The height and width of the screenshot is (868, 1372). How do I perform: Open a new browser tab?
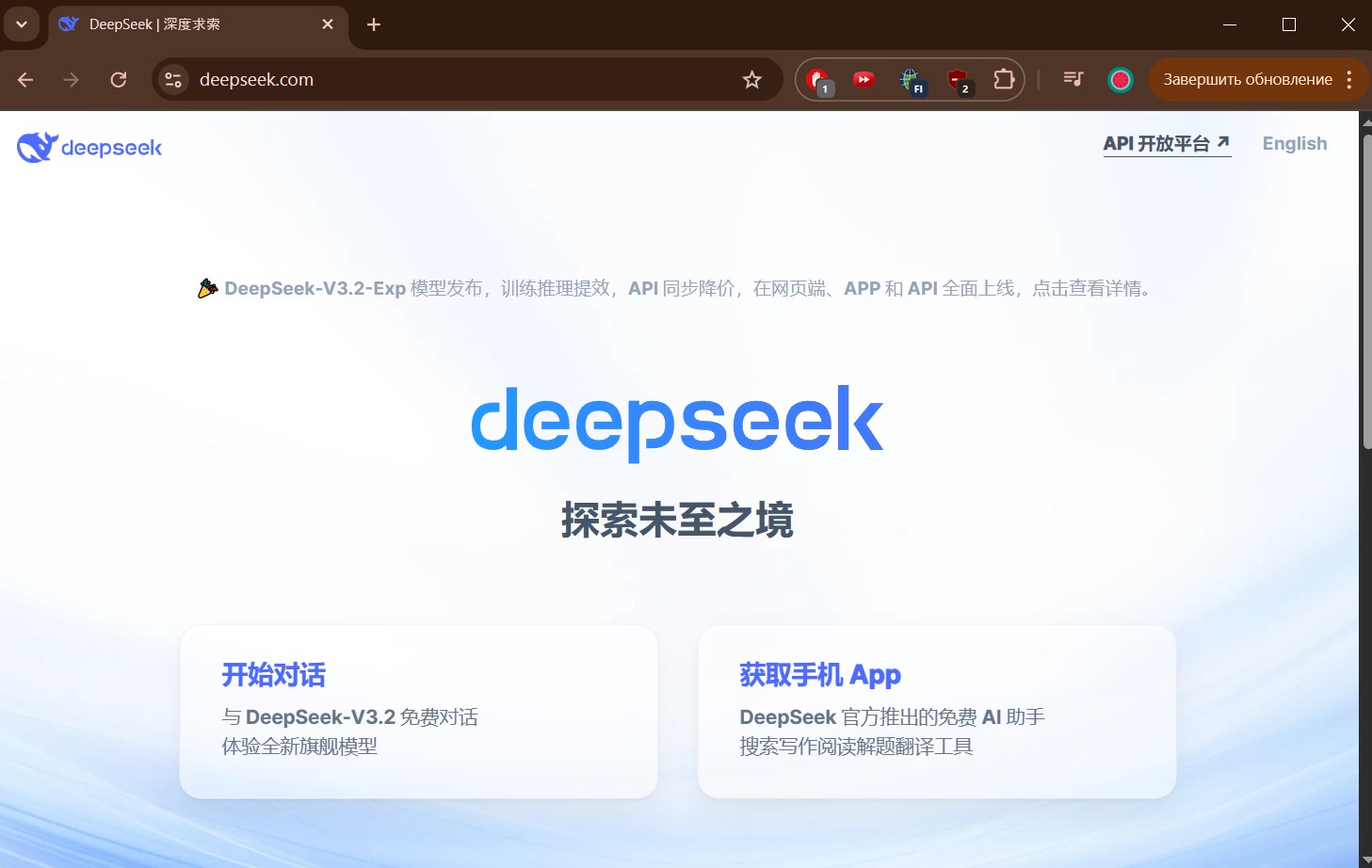coord(374,24)
